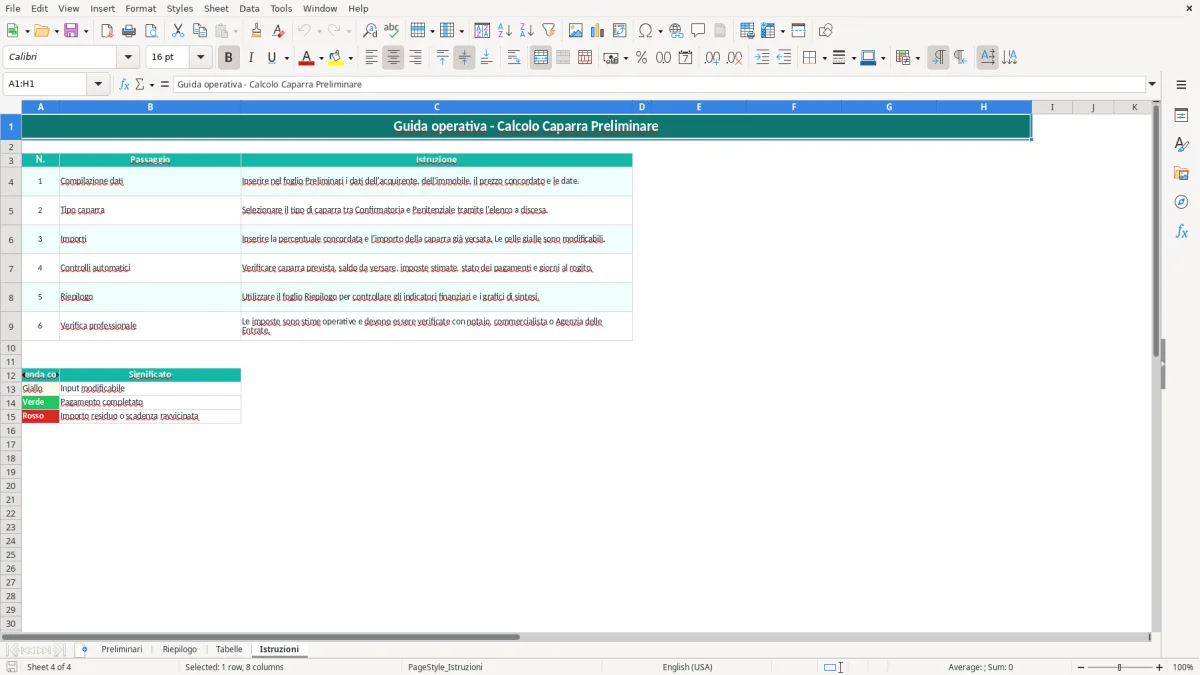Toggle Center Vertically alignment
Viewport: 1200px width, 675px height.
[464, 58]
